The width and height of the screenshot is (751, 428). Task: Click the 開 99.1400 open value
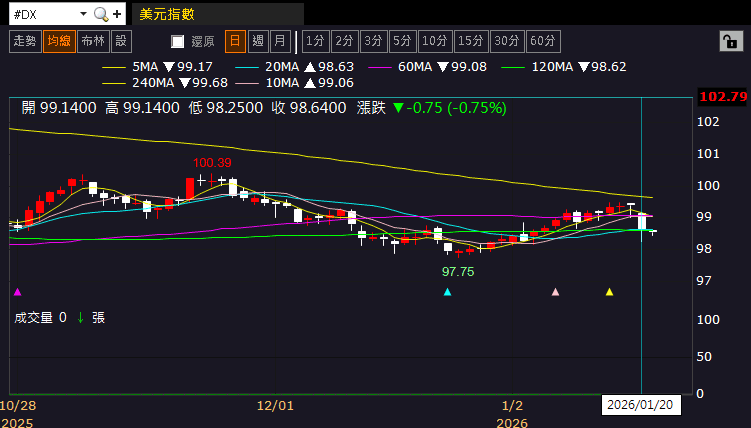pos(59,108)
